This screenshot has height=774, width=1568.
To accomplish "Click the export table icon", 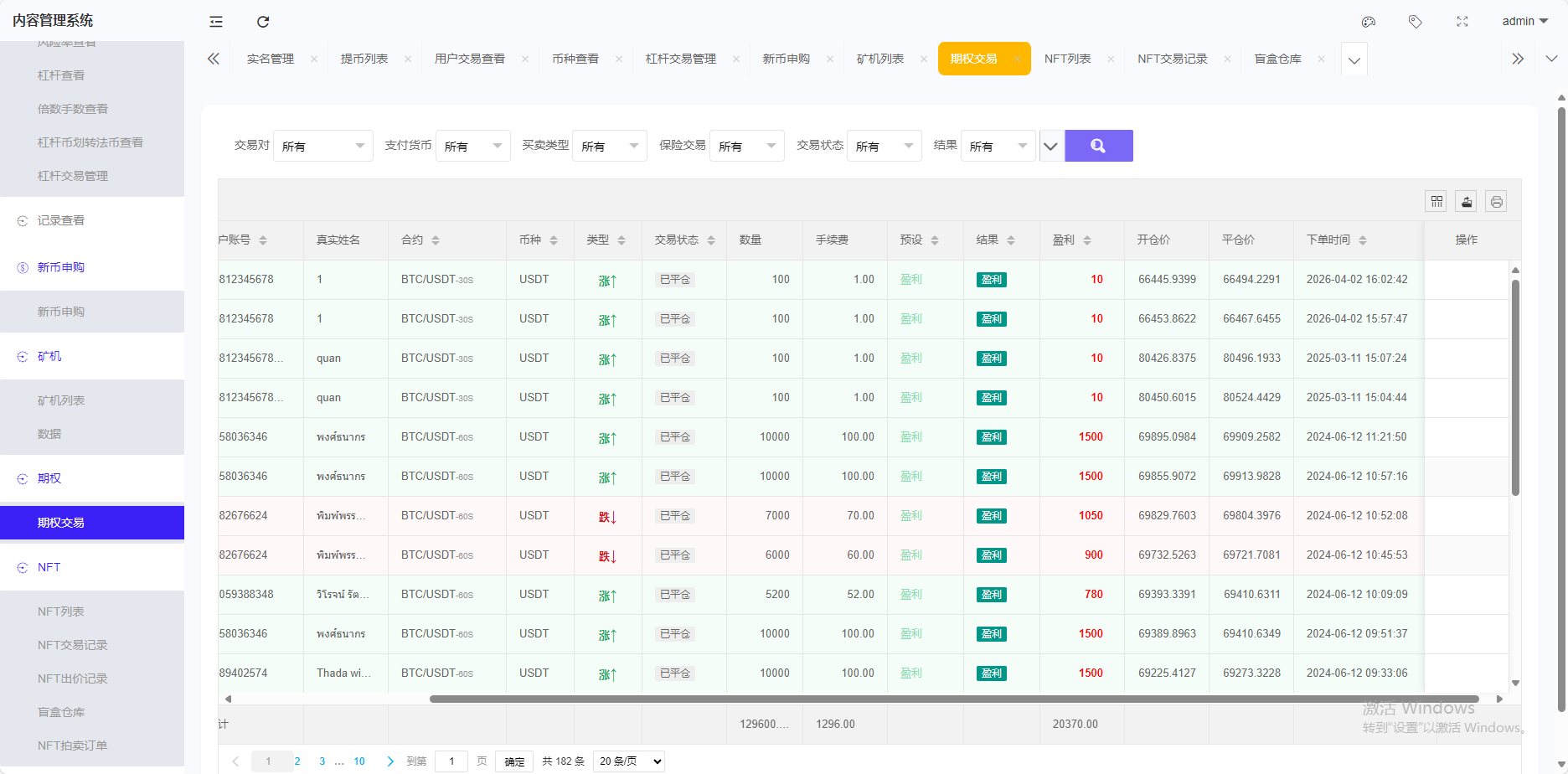I will coord(1467,201).
